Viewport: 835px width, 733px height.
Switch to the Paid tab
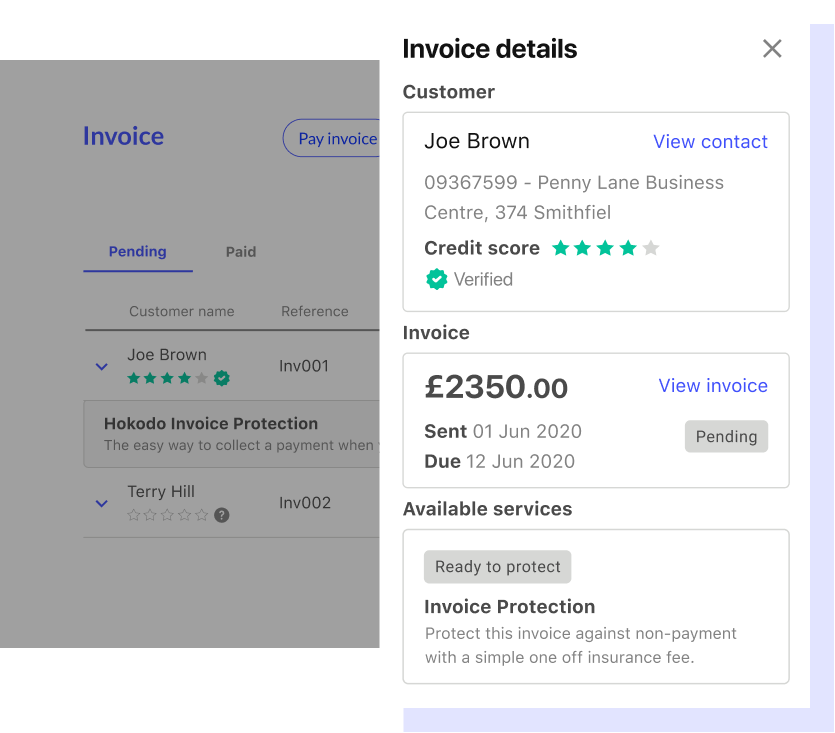click(240, 252)
